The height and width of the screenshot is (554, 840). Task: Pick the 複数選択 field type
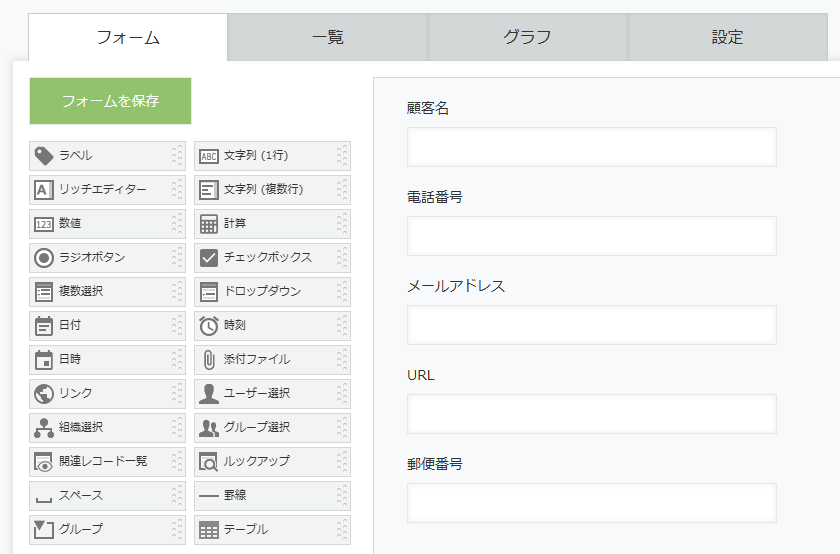coord(107,291)
